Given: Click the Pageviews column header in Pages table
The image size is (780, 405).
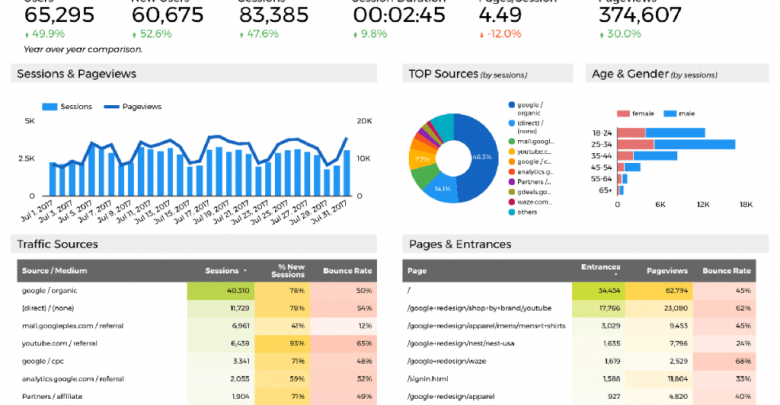Looking at the screenshot, I should pos(667,271).
